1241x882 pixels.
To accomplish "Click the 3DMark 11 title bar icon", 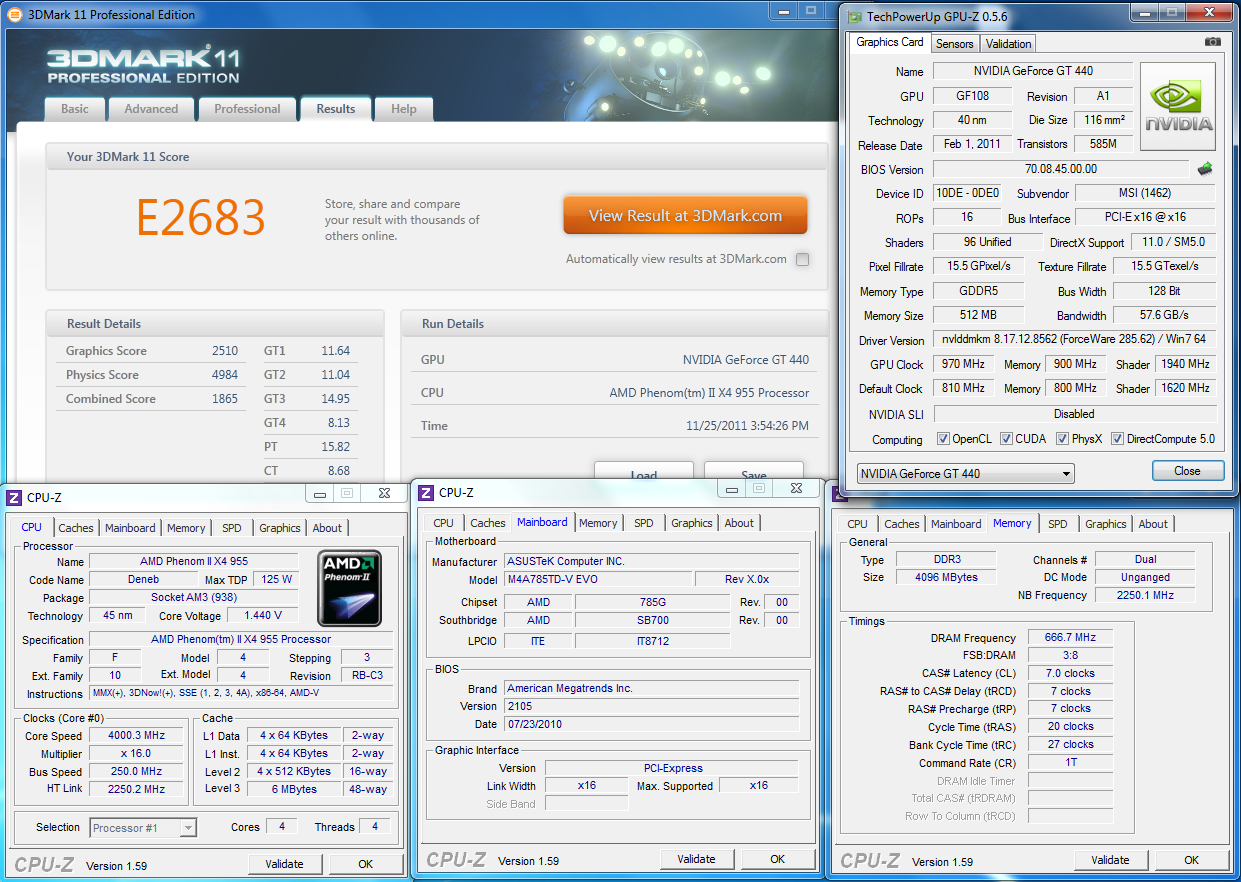I will click(14, 14).
